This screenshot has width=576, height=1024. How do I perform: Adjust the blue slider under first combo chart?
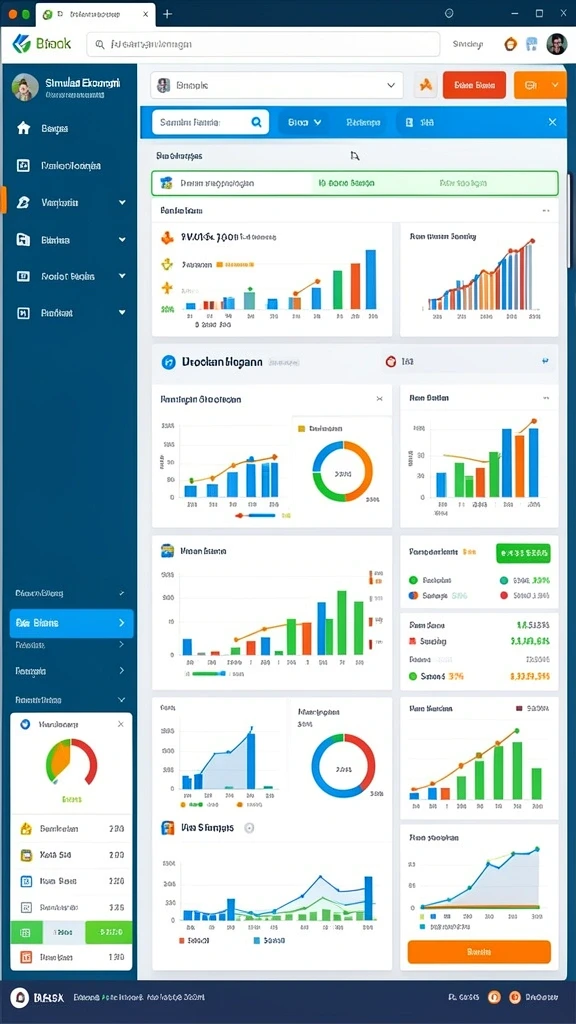coord(255,515)
